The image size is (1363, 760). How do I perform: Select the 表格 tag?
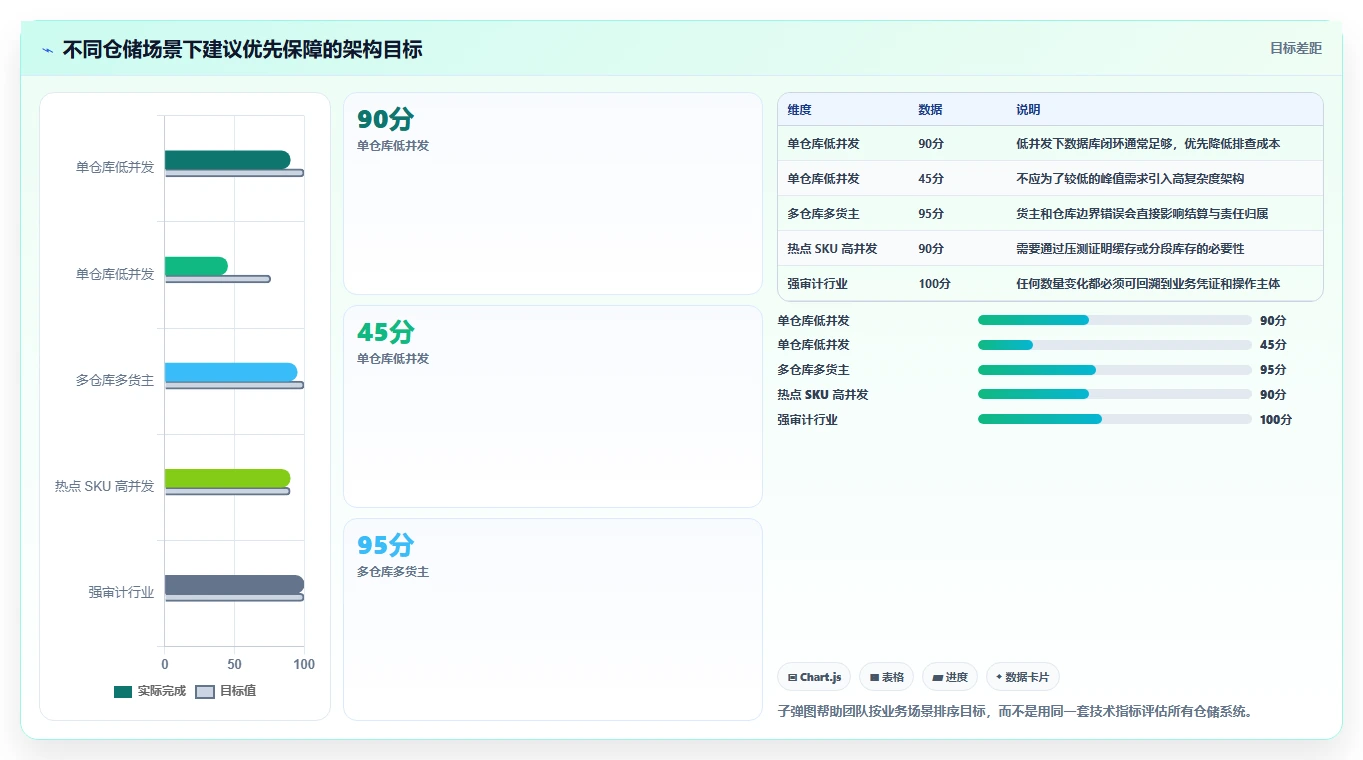click(x=886, y=677)
